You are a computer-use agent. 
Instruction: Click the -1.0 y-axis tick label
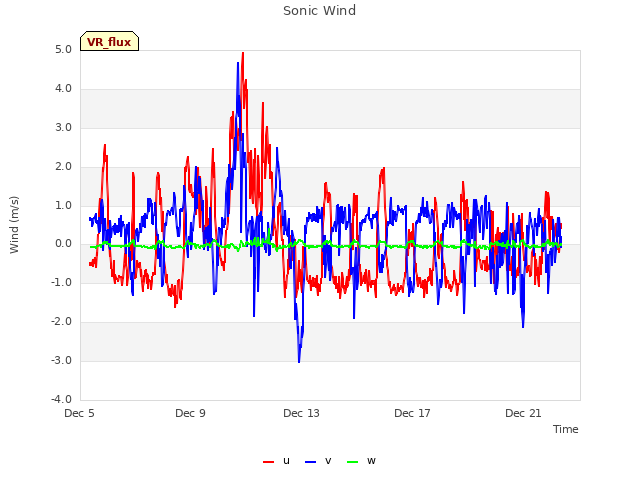click(x=61, y=282)
